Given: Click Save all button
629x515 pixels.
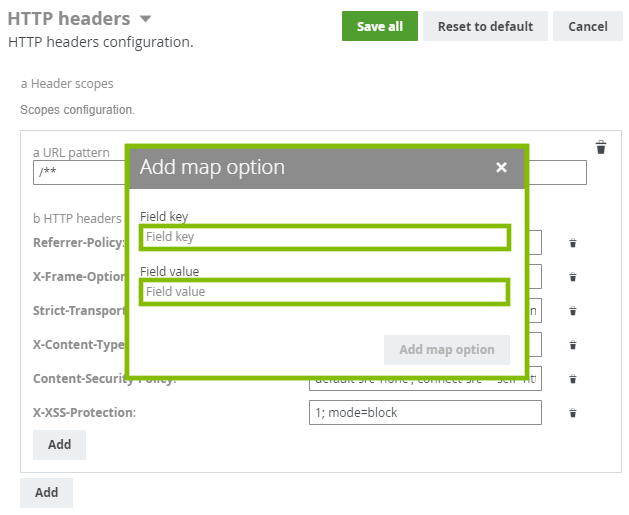Looking at the screenshot, I should 379,26.
